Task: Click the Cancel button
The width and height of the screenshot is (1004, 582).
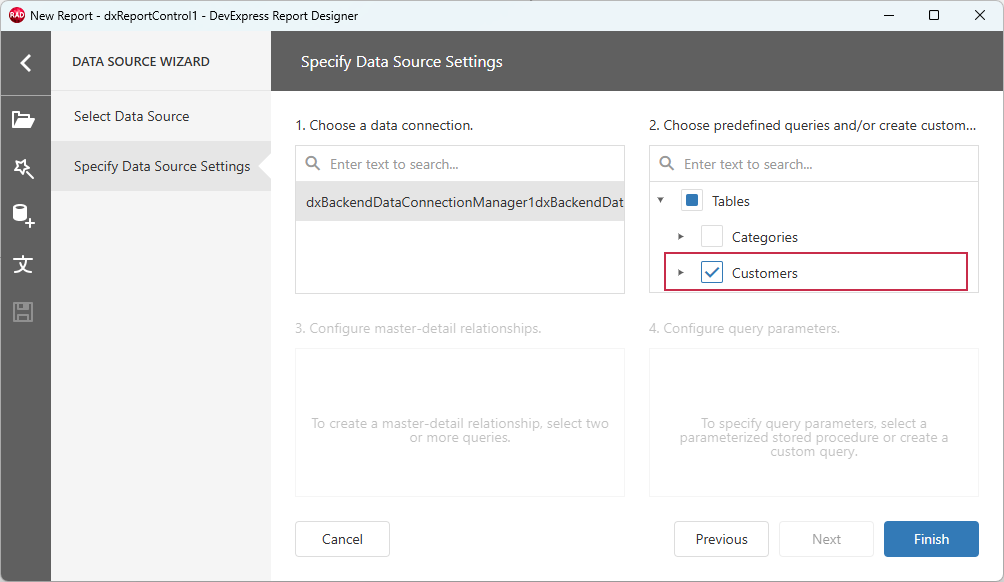Action: click(342, 539)
